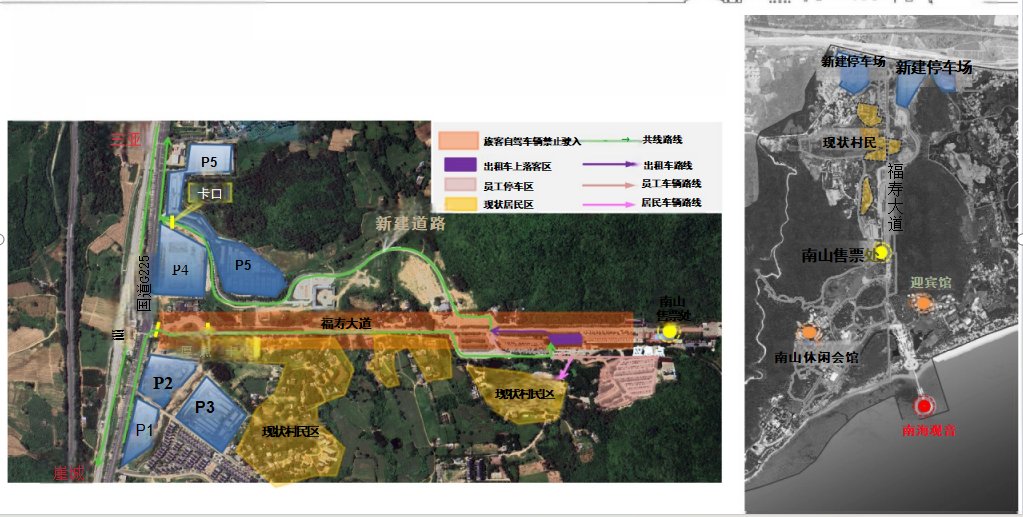The height and width of the screenshot is (517, 1023).
Task: Select the orange 旅客自驾车辆禁止驶入 legend swatch
Action: coord(457,141)
